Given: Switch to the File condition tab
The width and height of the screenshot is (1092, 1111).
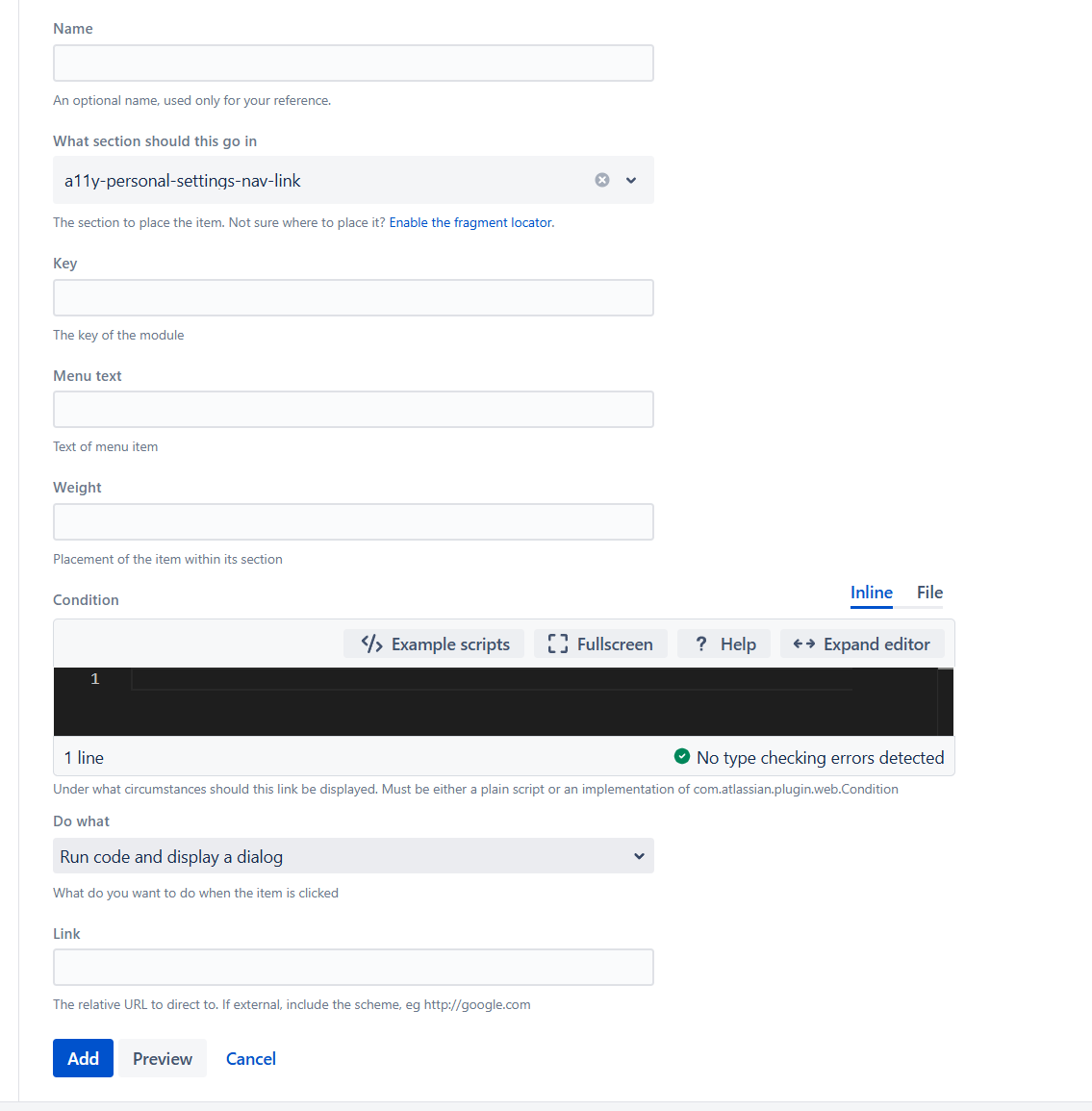Looking at the screenshot, I should pos(929,593).
